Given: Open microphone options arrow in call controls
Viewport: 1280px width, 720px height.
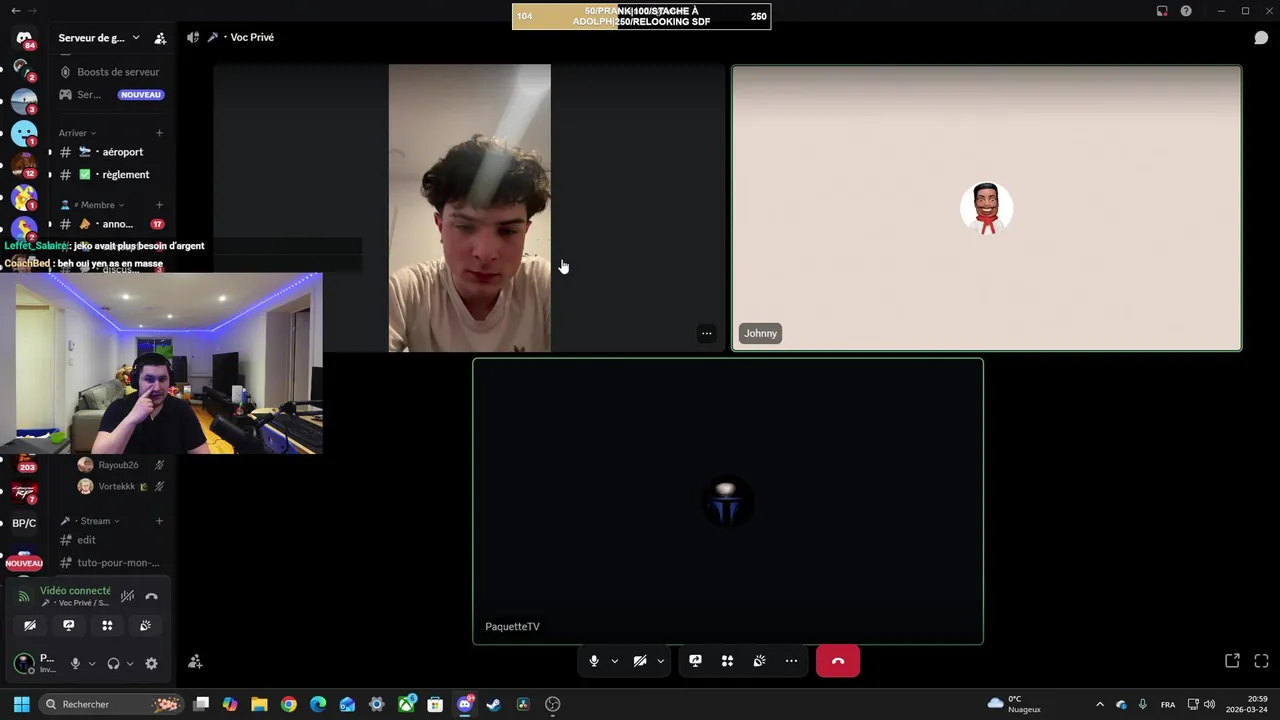Looking at the screenshot, I should click(x=614, y=661).
